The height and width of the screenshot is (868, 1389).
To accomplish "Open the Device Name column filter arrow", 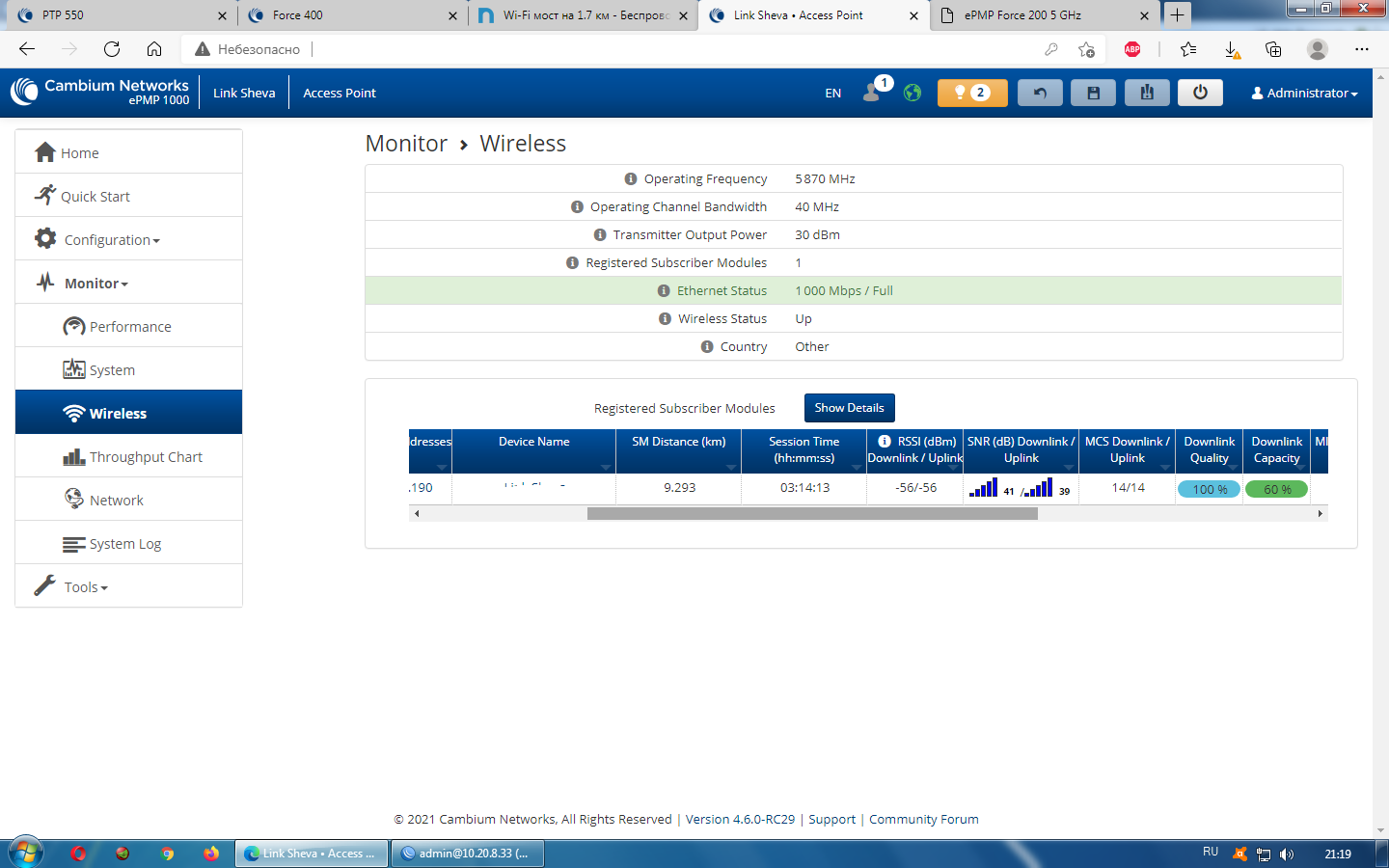I will pos(606,467).
